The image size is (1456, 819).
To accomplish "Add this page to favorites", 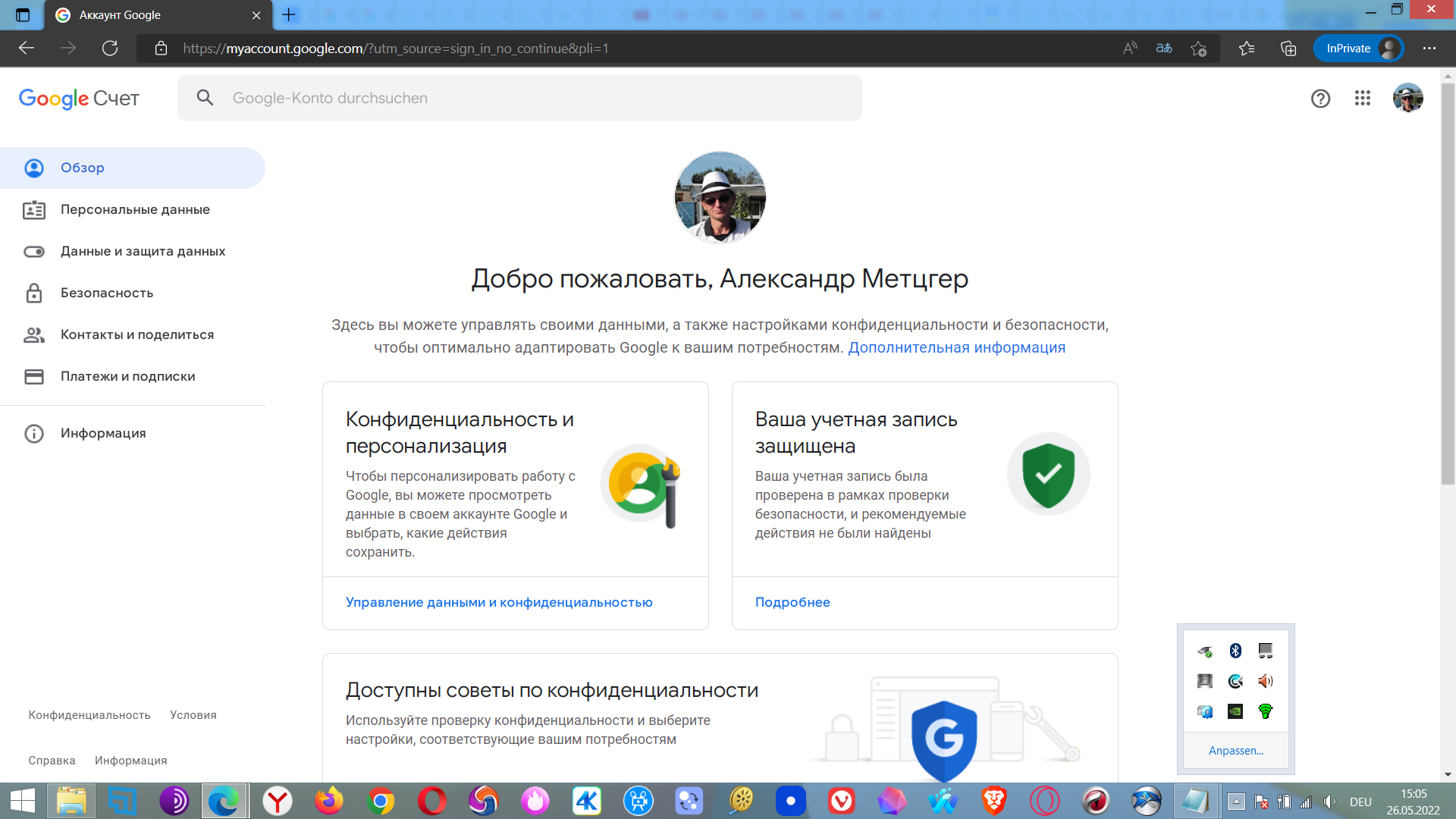I will coord(1198,49).
